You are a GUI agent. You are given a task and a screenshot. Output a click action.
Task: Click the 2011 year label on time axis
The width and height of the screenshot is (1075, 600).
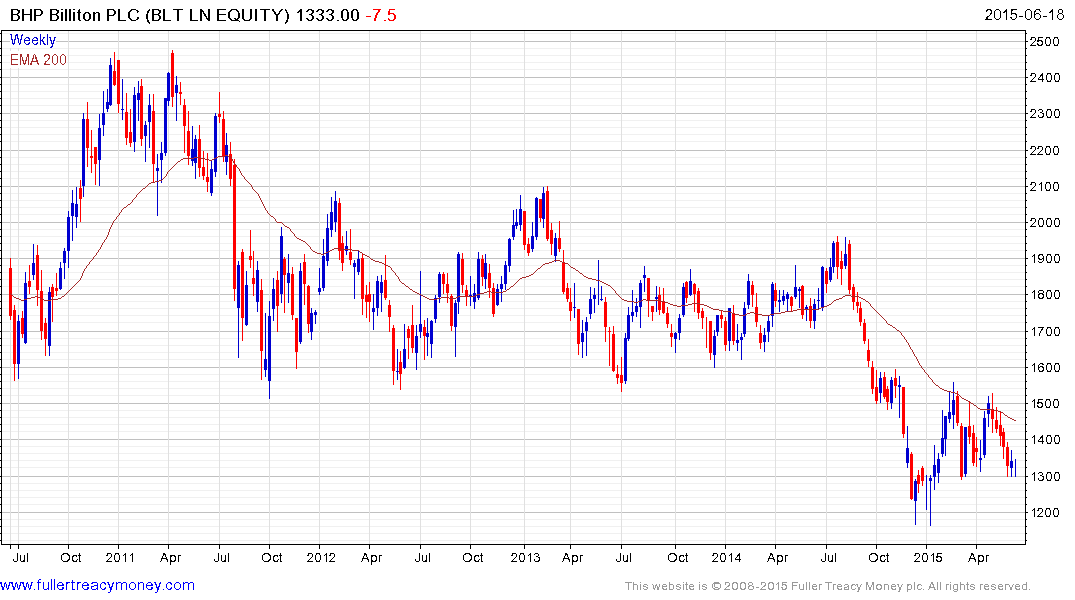(120, 557)
